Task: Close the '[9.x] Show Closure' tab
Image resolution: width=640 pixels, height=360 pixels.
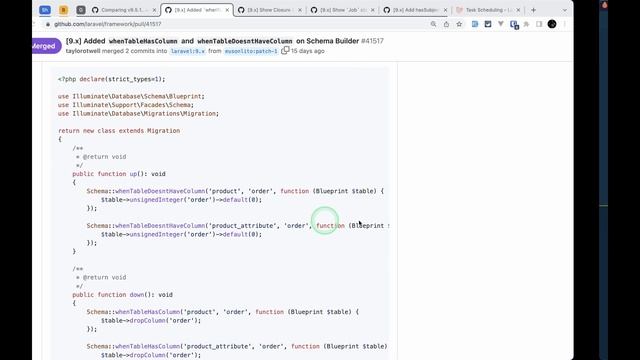Action: [x=300, y=10]
